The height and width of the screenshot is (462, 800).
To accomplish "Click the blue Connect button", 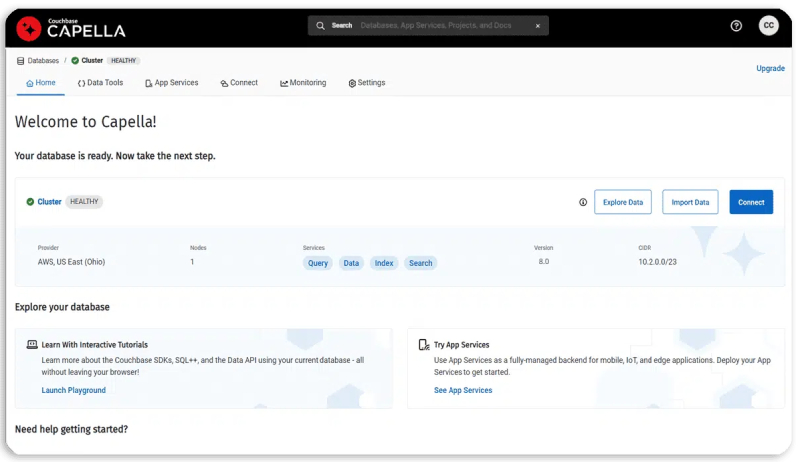I will point(750,202).
